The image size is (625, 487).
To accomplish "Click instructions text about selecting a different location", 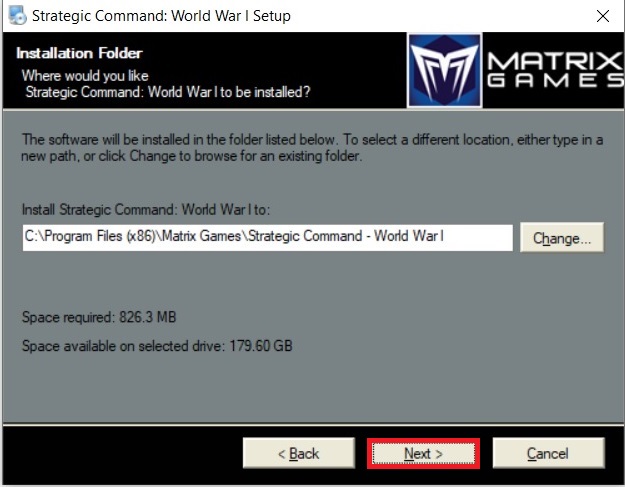I will tap(312, 148).
